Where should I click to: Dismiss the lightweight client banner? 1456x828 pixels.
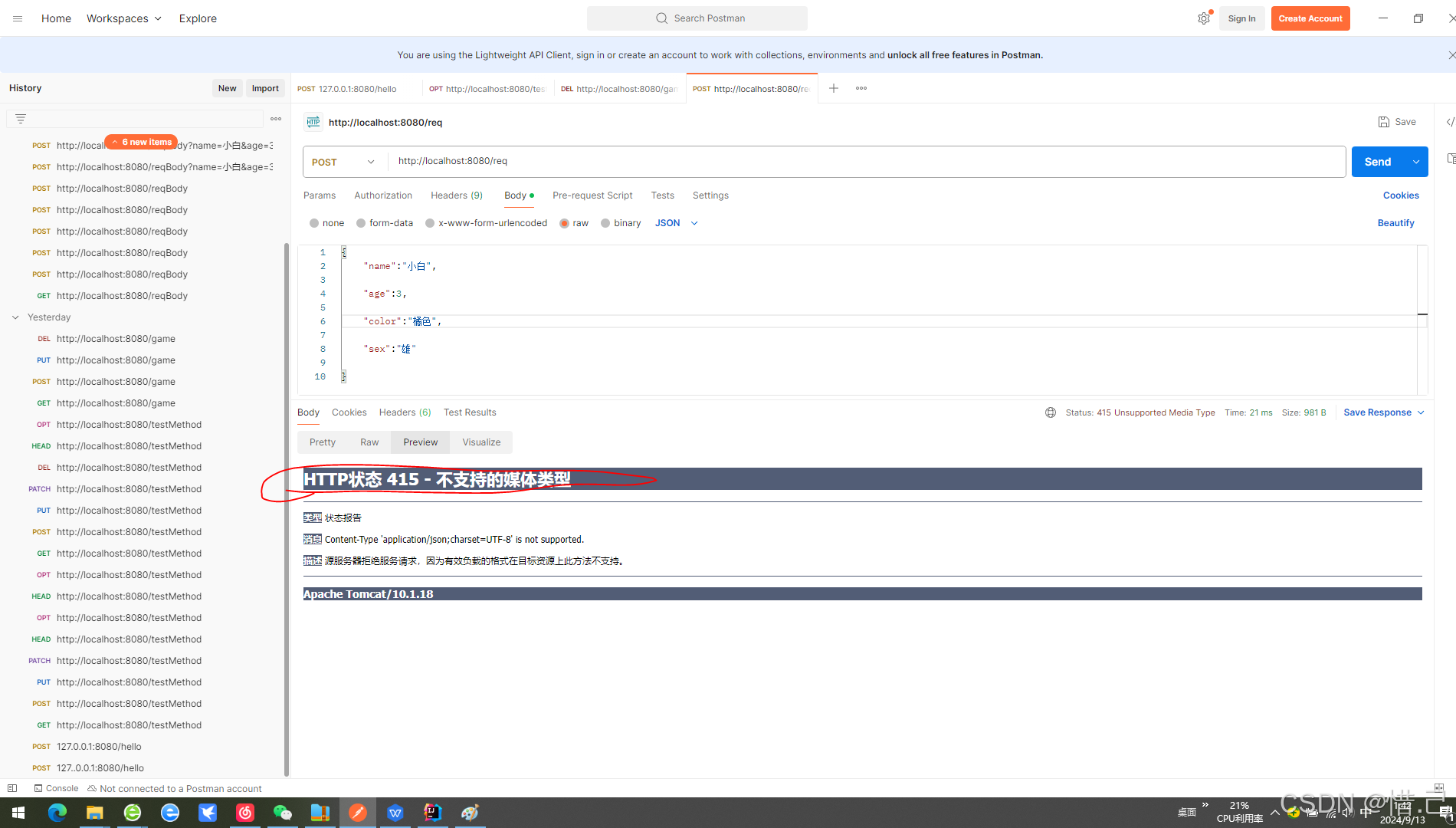1451,55
